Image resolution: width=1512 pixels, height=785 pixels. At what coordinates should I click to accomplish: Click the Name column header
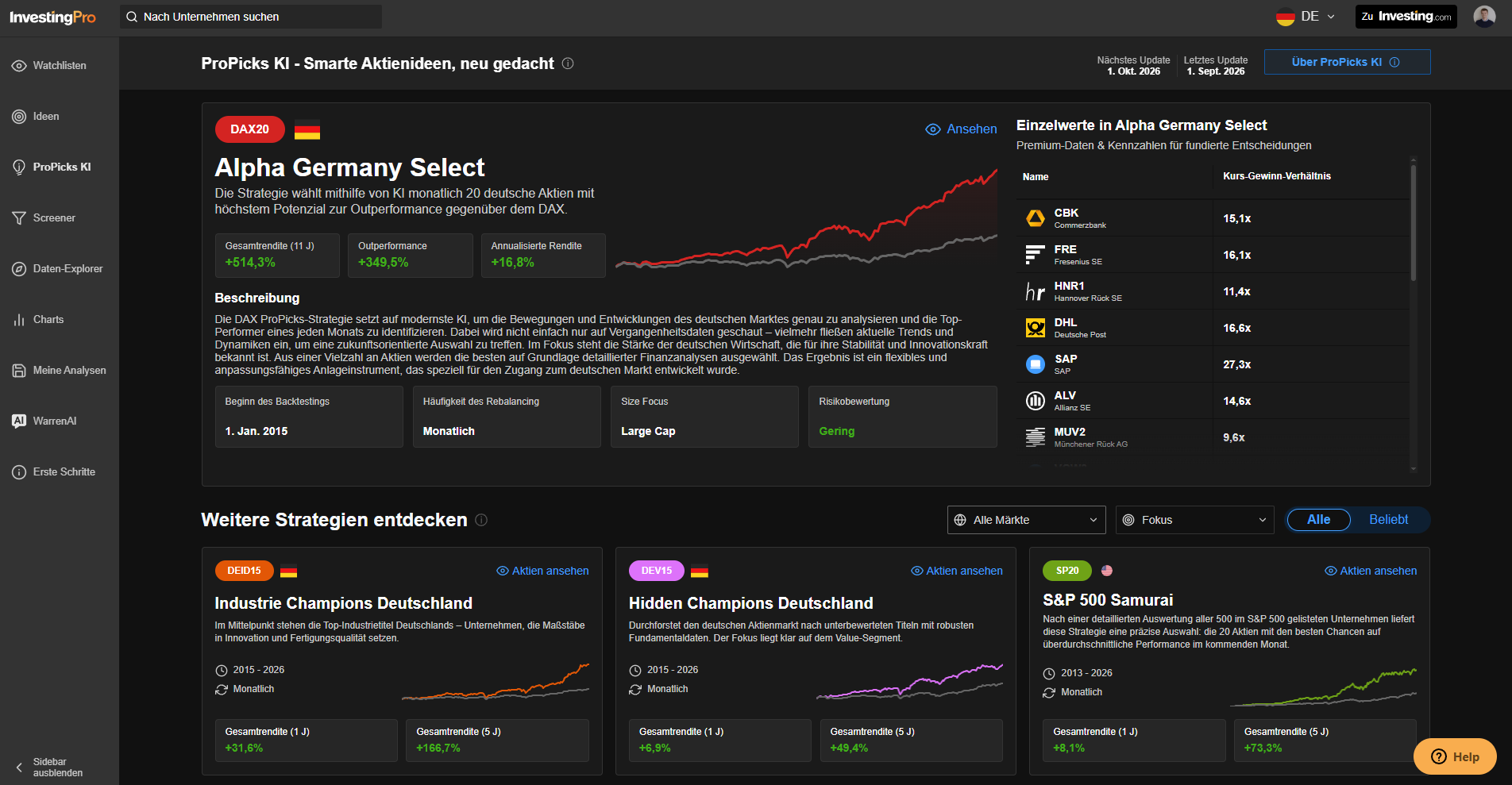[1036, 177]
